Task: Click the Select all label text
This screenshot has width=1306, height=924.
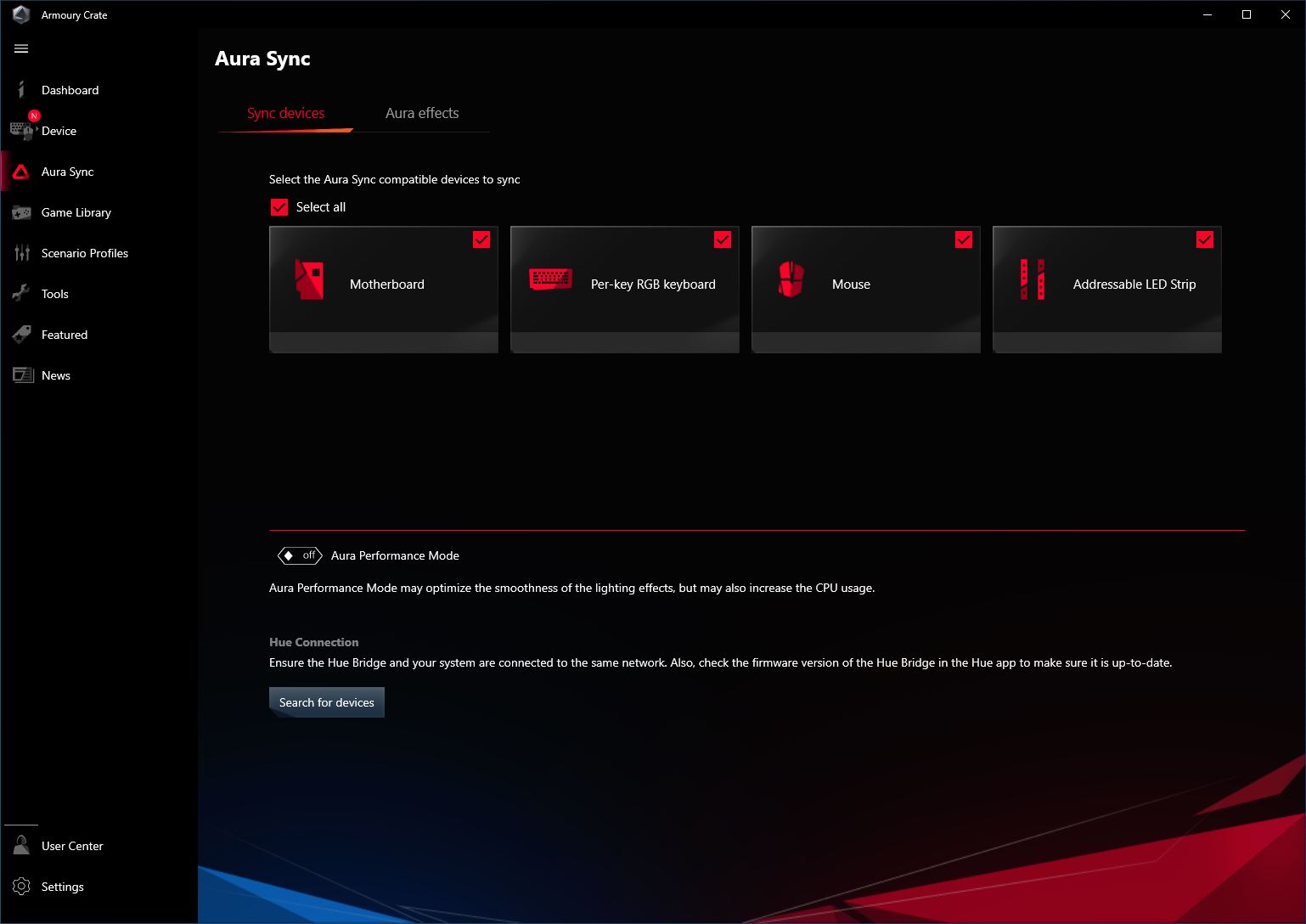Action: tap(321, 207)
